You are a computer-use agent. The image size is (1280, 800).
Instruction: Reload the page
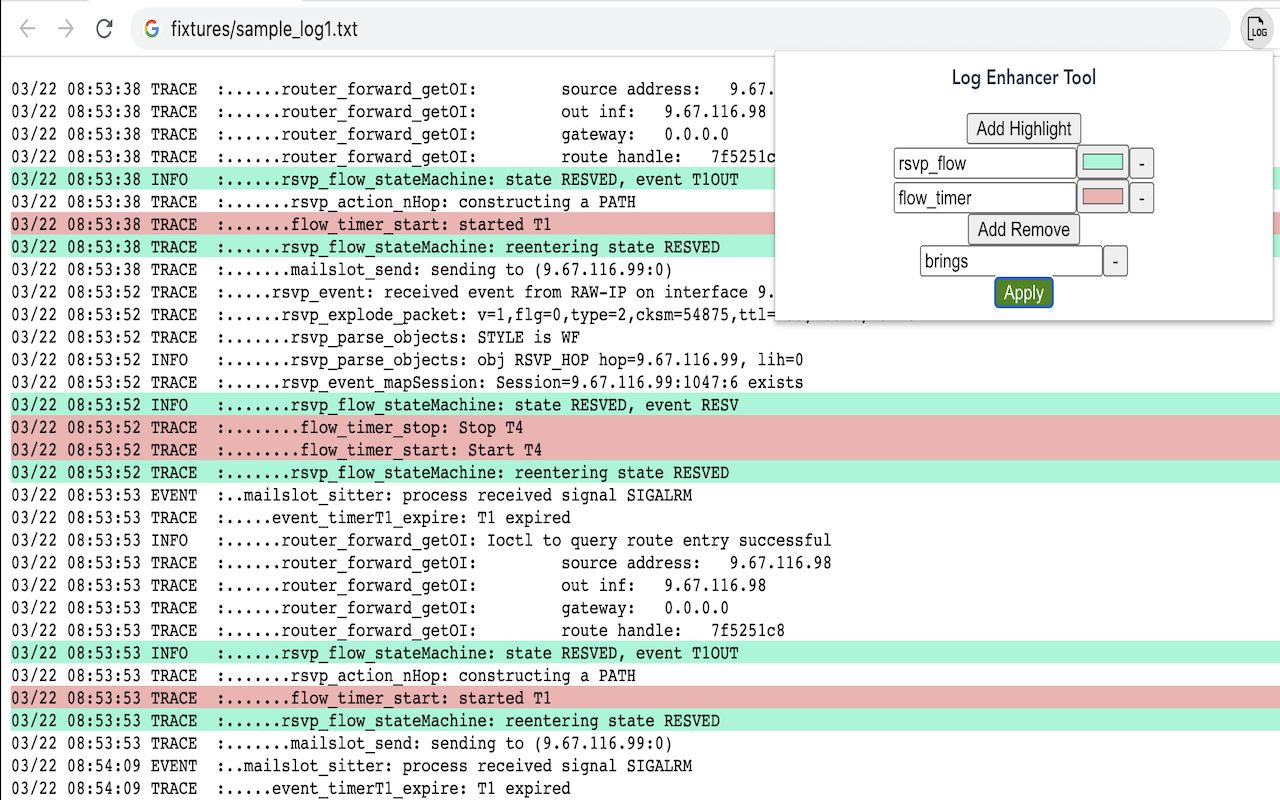[x=104, y=29]
